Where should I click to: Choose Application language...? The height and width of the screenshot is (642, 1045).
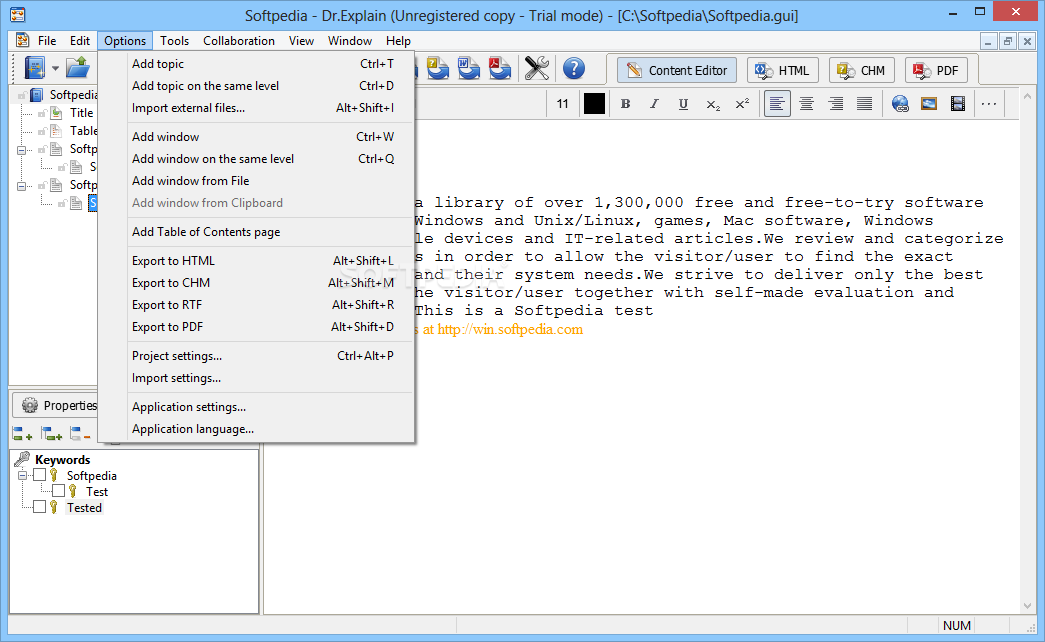263,429
